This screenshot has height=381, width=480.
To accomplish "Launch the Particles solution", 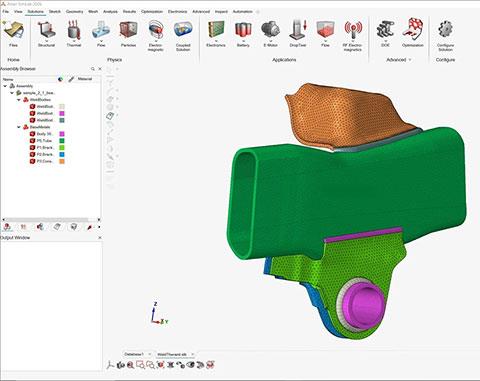I will (128, 33).
